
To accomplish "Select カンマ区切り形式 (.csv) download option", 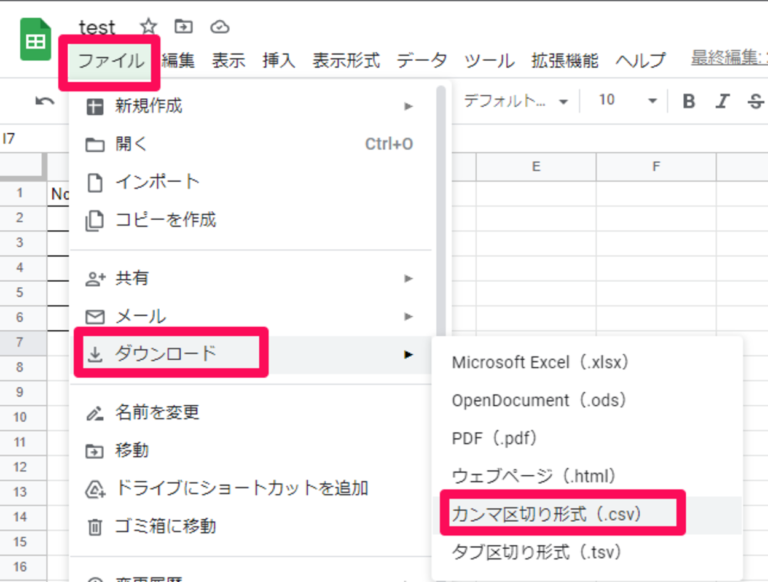I will point(546,514).
